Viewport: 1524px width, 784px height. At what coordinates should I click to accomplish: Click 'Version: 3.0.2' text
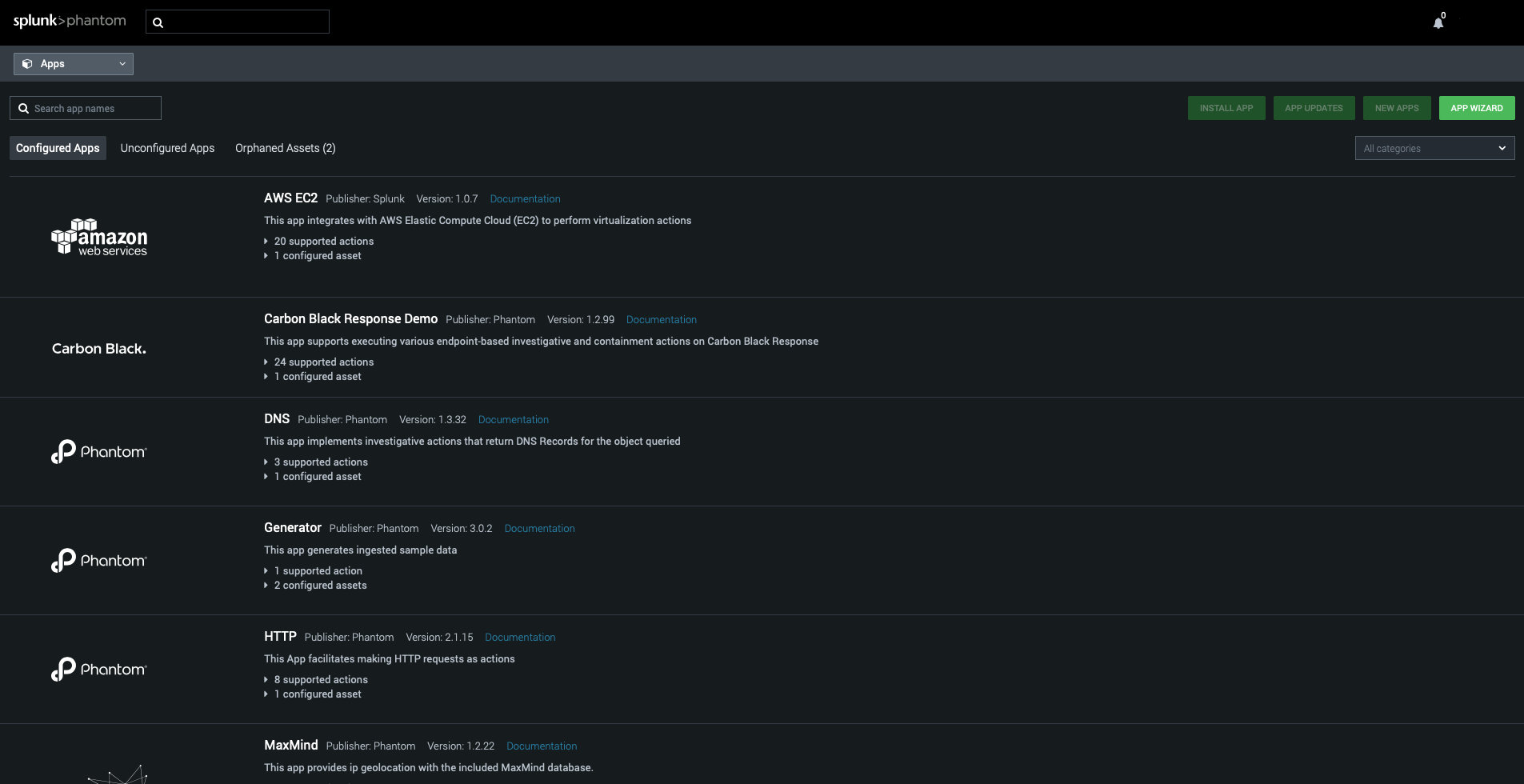[x=462, y=529]
